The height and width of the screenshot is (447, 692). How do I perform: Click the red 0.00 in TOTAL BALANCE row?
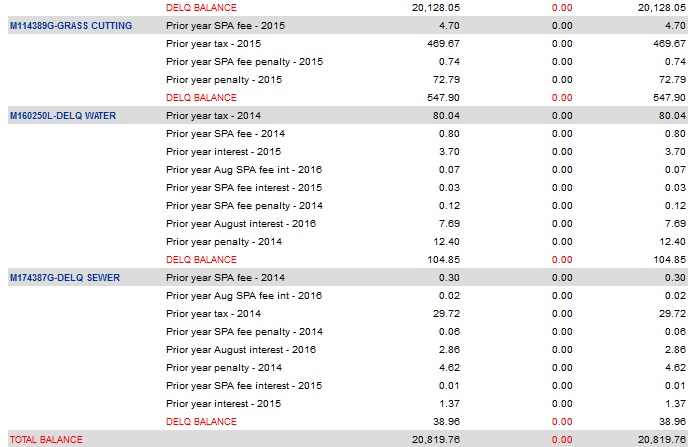click(x=561, y=439)
